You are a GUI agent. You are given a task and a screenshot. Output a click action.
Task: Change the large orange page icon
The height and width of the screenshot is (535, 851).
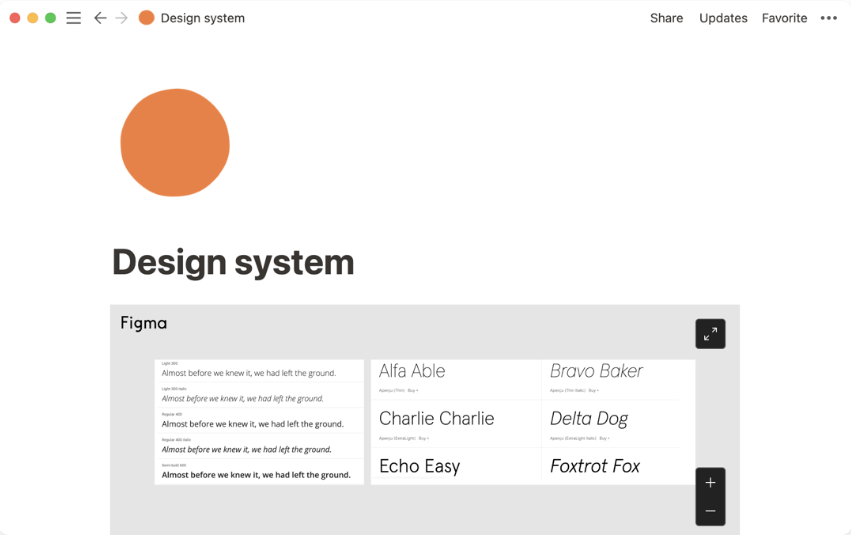click(x=175, y=143)
